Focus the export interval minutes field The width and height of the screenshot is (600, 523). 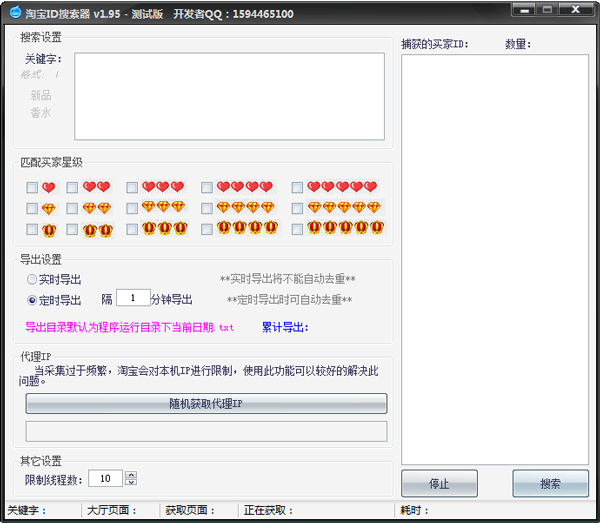pyautogui.click(x=132, y=298)
